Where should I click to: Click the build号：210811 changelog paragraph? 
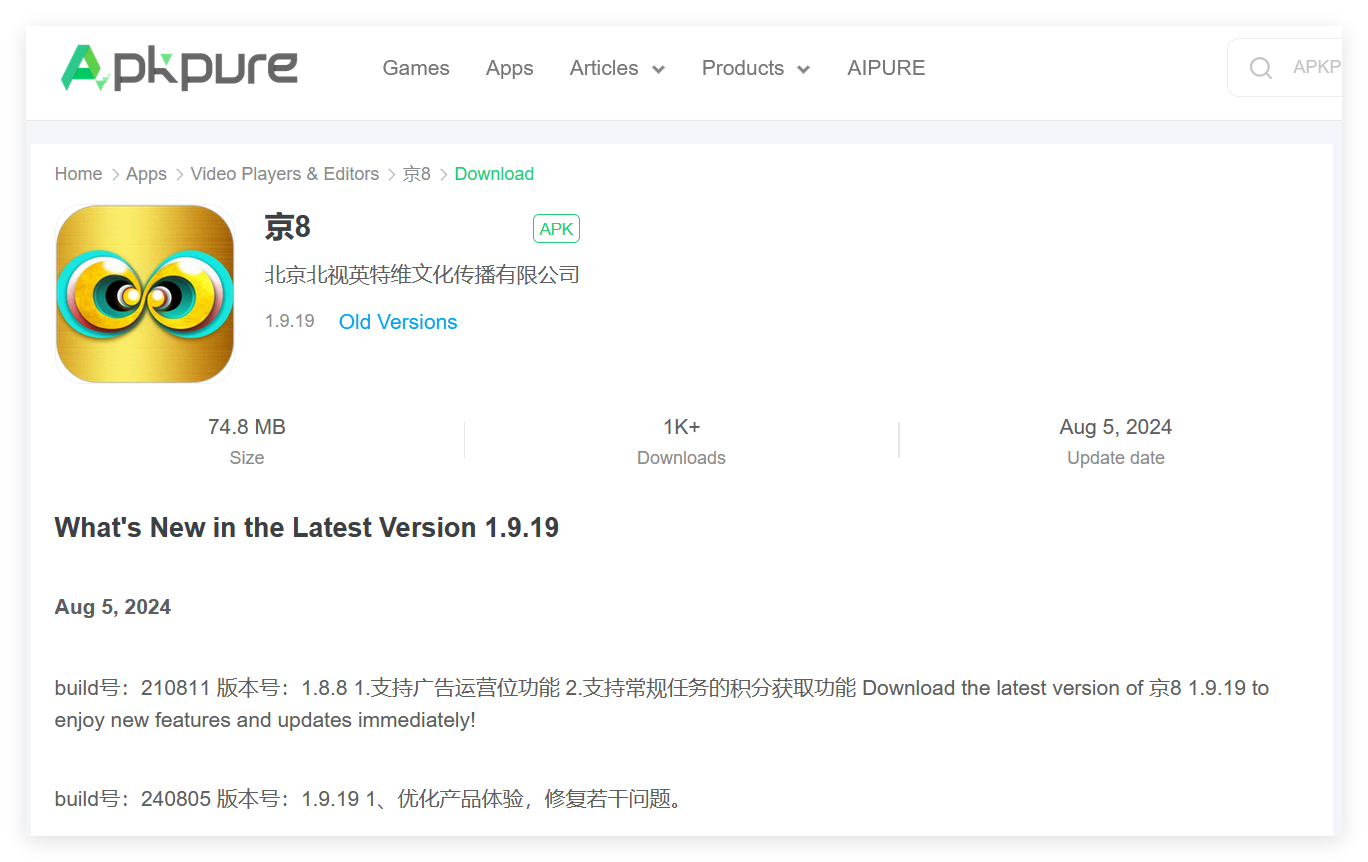coord(662,704)
